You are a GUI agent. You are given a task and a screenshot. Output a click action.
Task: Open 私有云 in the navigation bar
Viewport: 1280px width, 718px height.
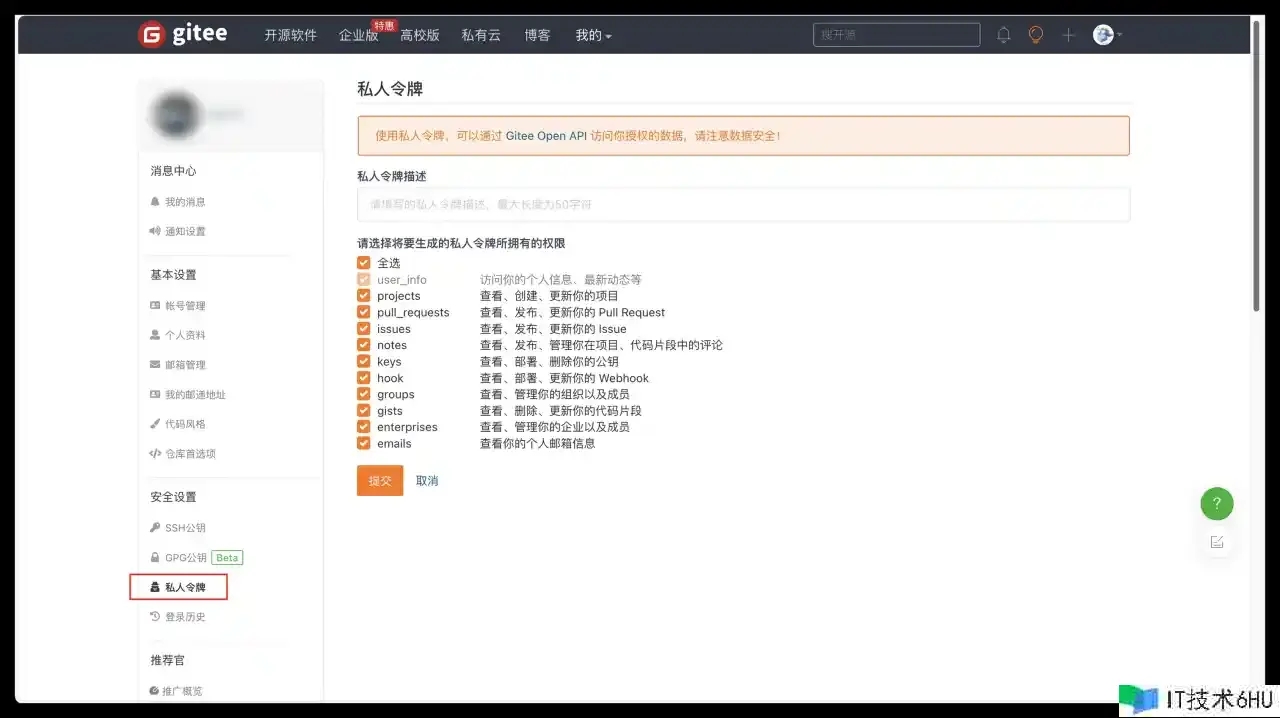[x=481, y=35]
